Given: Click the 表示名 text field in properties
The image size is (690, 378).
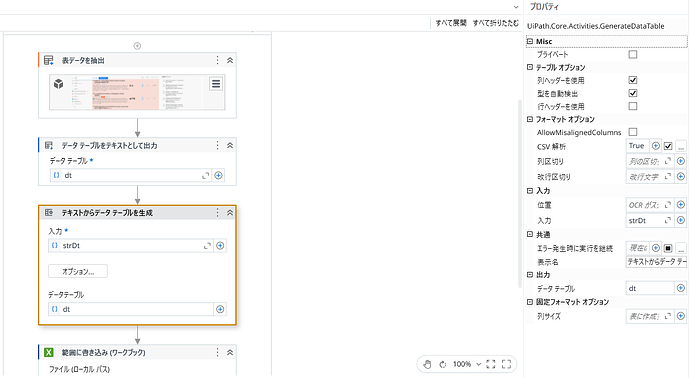Looking at the screenshot, I should point(656,262).
